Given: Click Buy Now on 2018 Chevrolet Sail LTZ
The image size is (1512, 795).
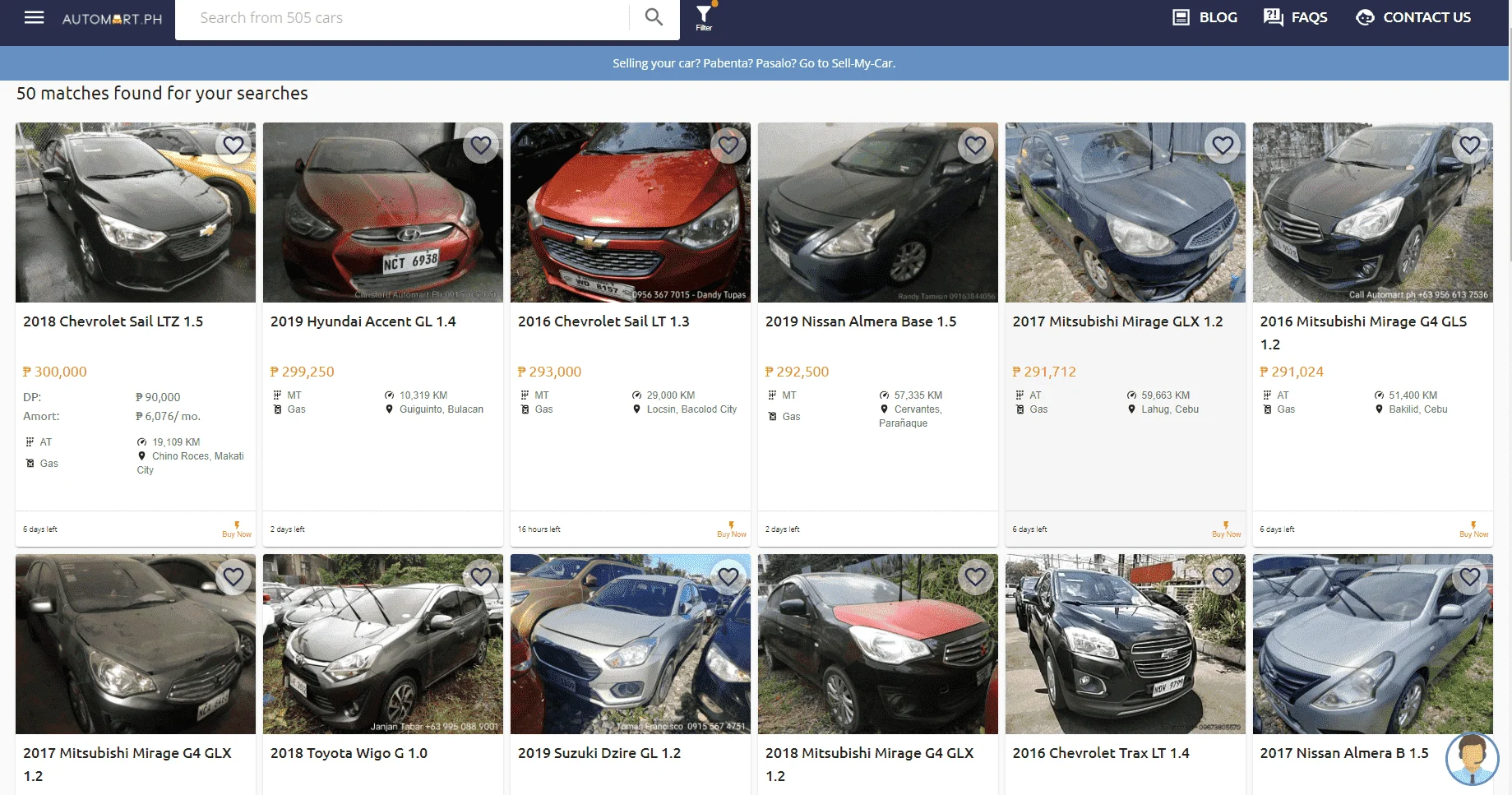Looking at the screenshot, I should click(x=237, y=529).
